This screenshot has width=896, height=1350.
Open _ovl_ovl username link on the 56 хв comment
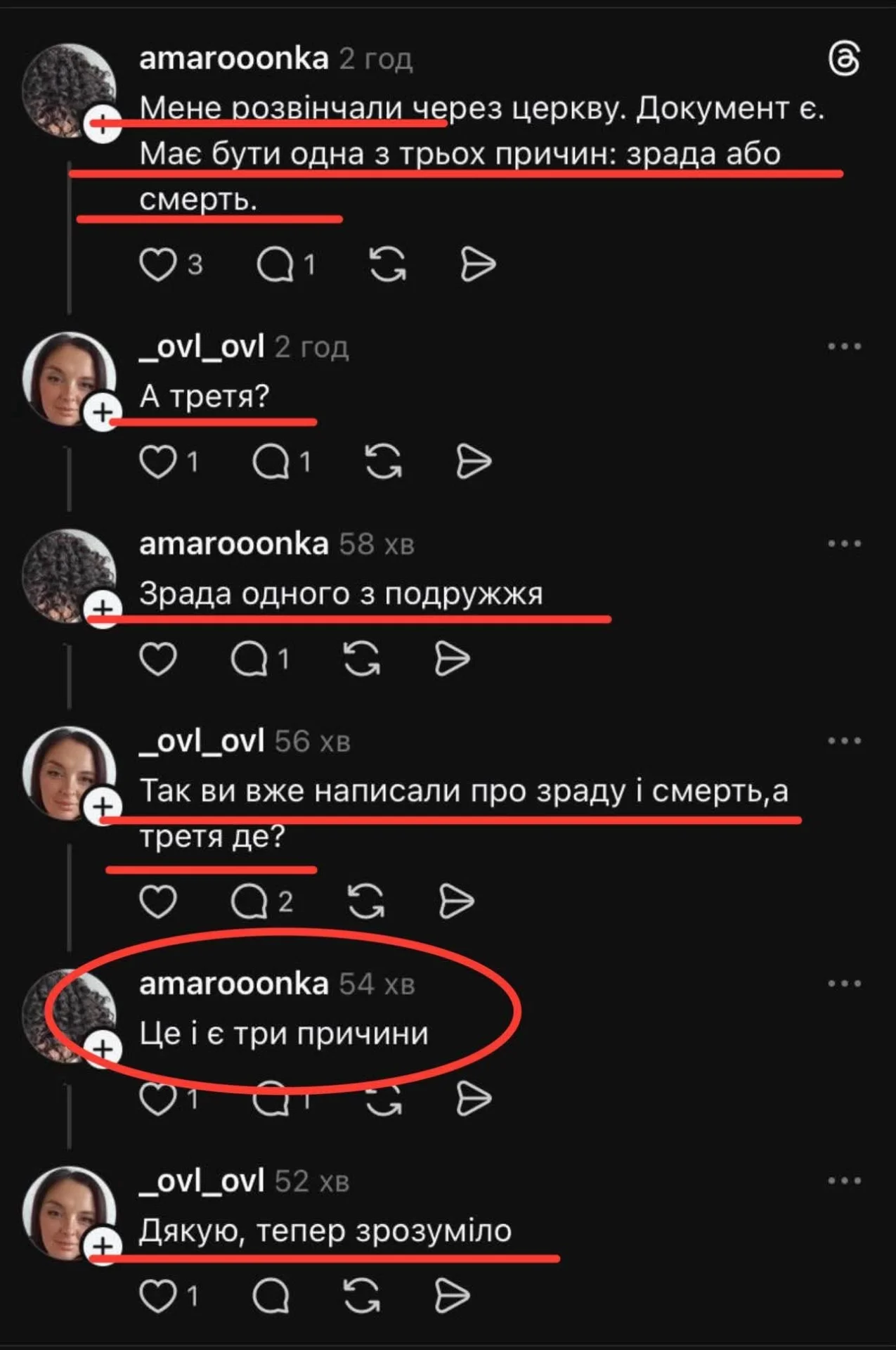202,741
